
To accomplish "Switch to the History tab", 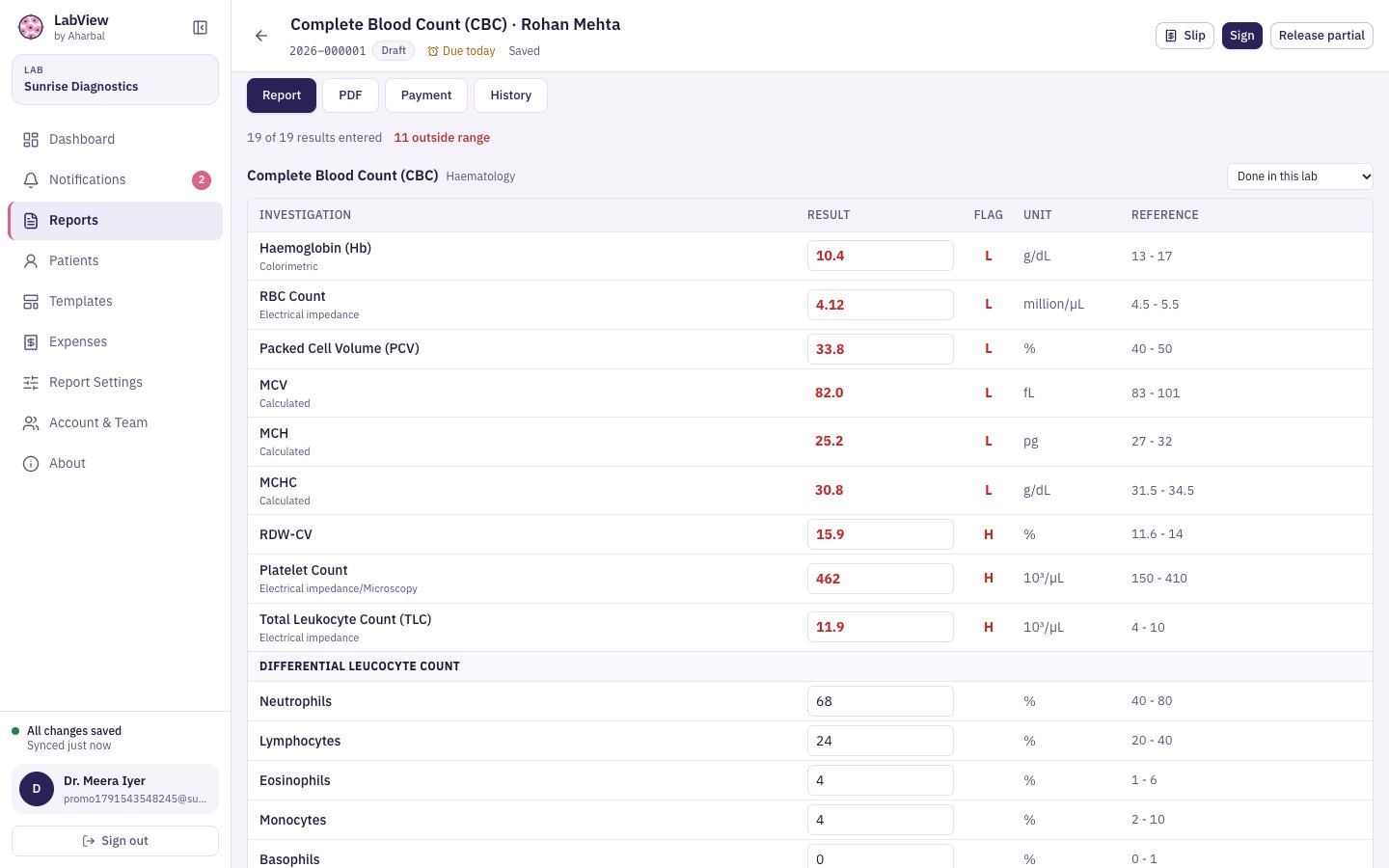I will (510, 95).
